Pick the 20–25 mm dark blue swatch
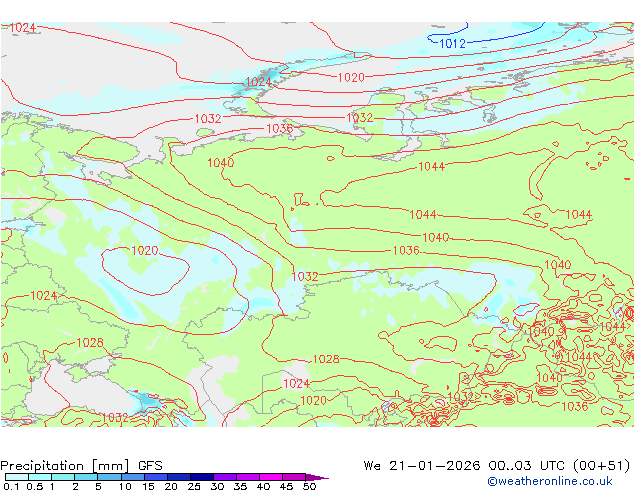Screen dimensions: 634x490 coord(179,477)
